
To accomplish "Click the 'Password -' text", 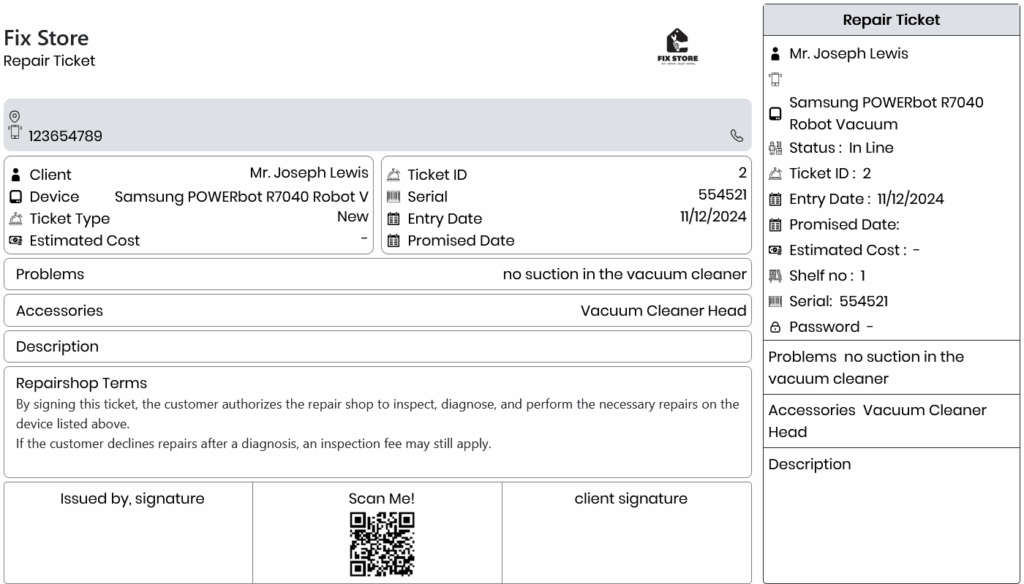I will click(x=831, y=327).
